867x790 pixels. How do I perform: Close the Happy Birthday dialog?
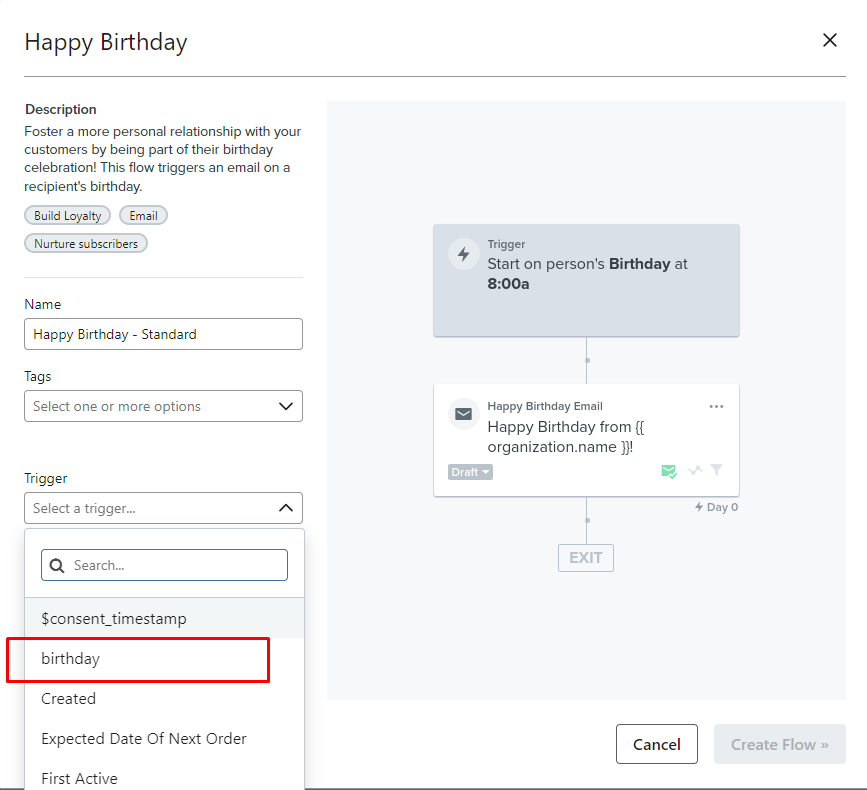829,40
